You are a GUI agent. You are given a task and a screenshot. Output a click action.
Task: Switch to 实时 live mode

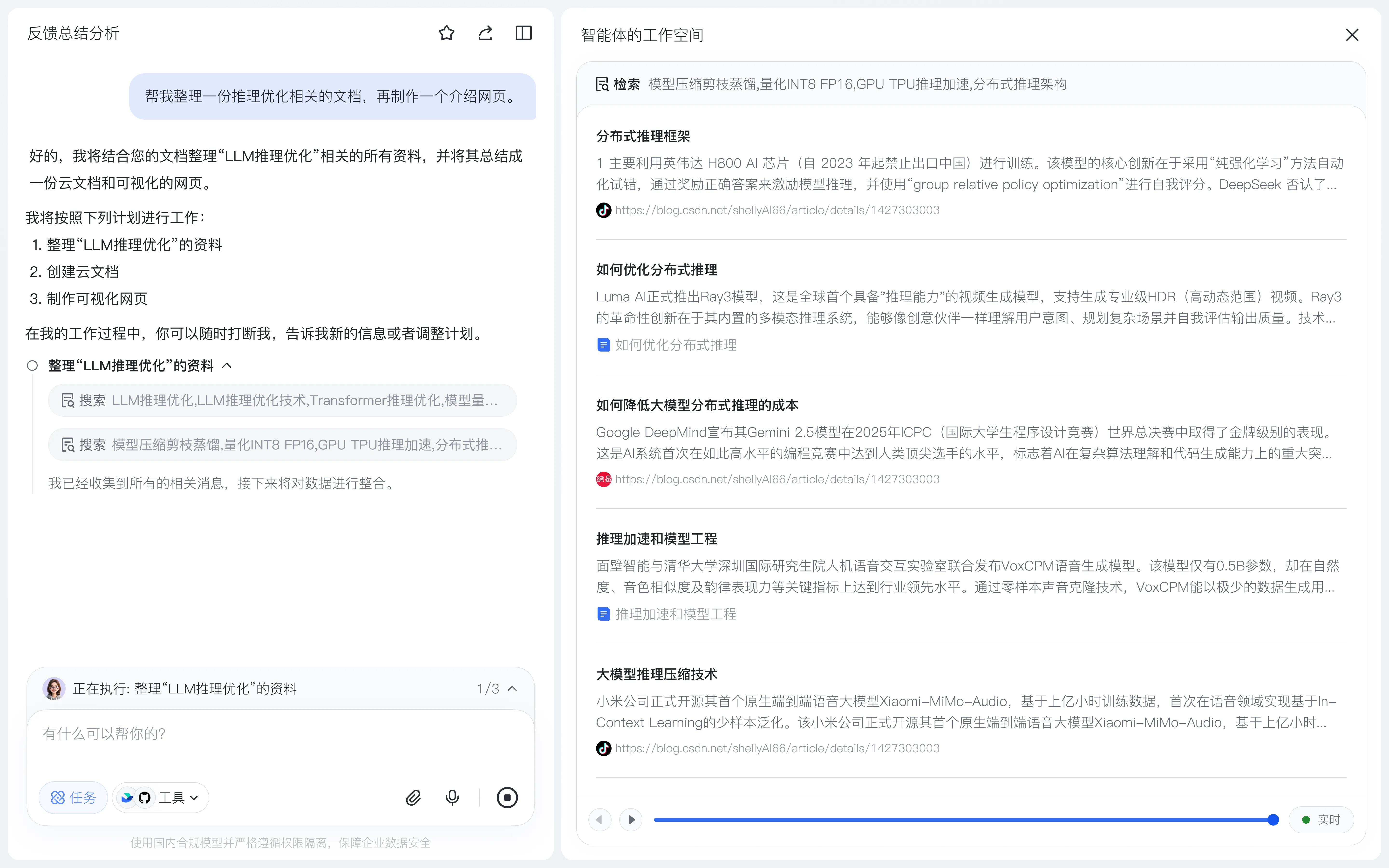point(1321,820)
